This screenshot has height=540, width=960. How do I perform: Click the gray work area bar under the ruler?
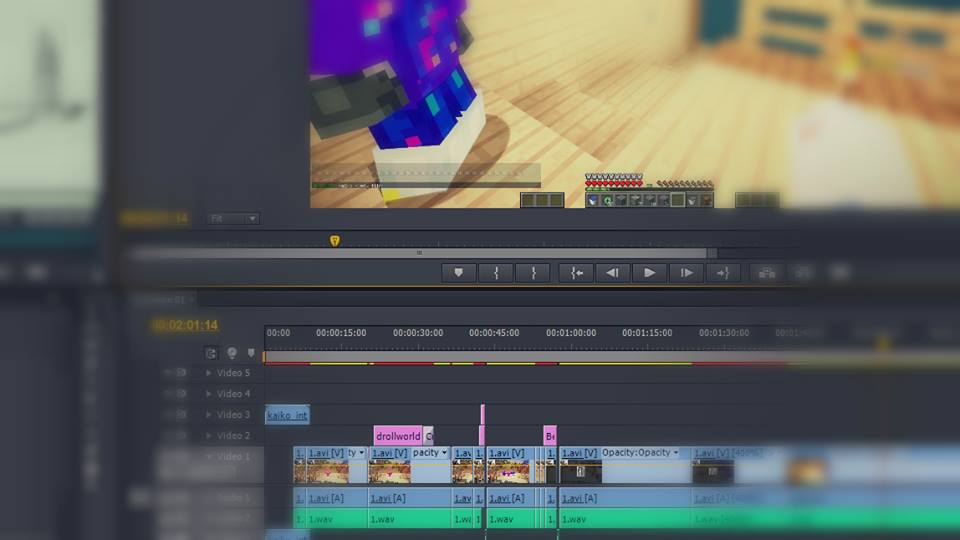click(x=612, y=356)
